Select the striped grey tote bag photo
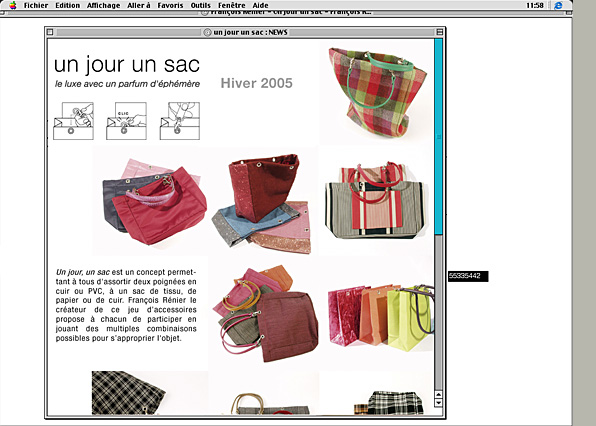596x426 pixels. coord(375,200)
